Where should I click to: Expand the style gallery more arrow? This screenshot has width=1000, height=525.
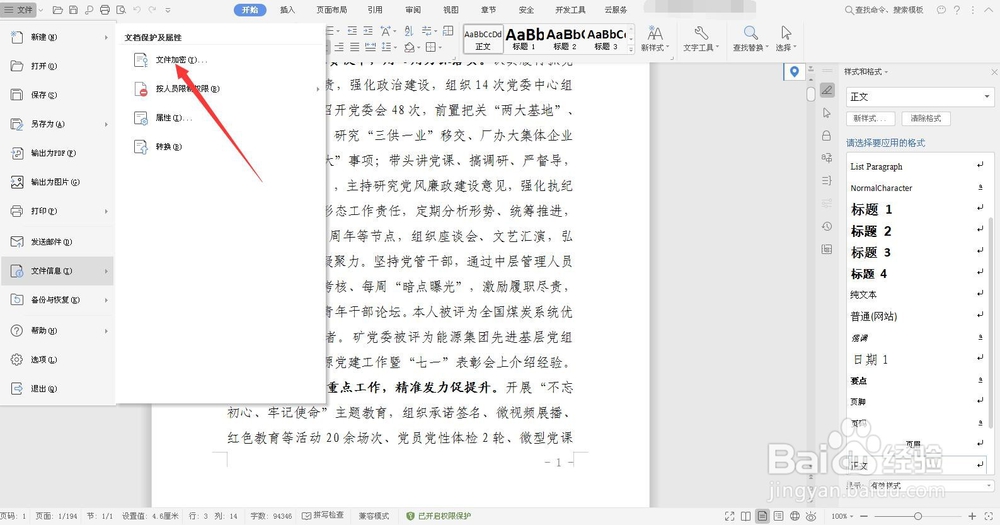[x=631, y=48]
